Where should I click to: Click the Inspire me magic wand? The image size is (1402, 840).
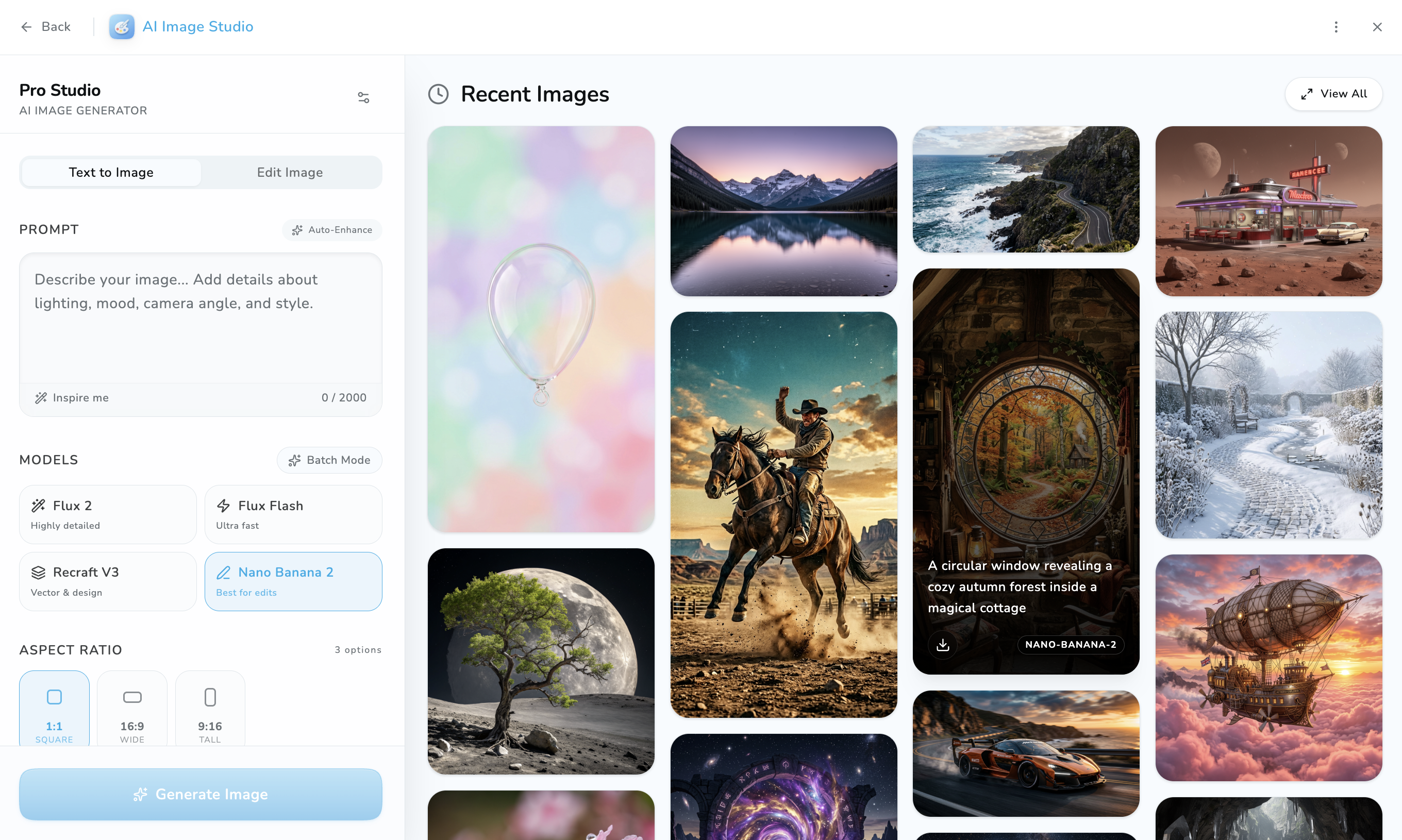click(41, 398)
